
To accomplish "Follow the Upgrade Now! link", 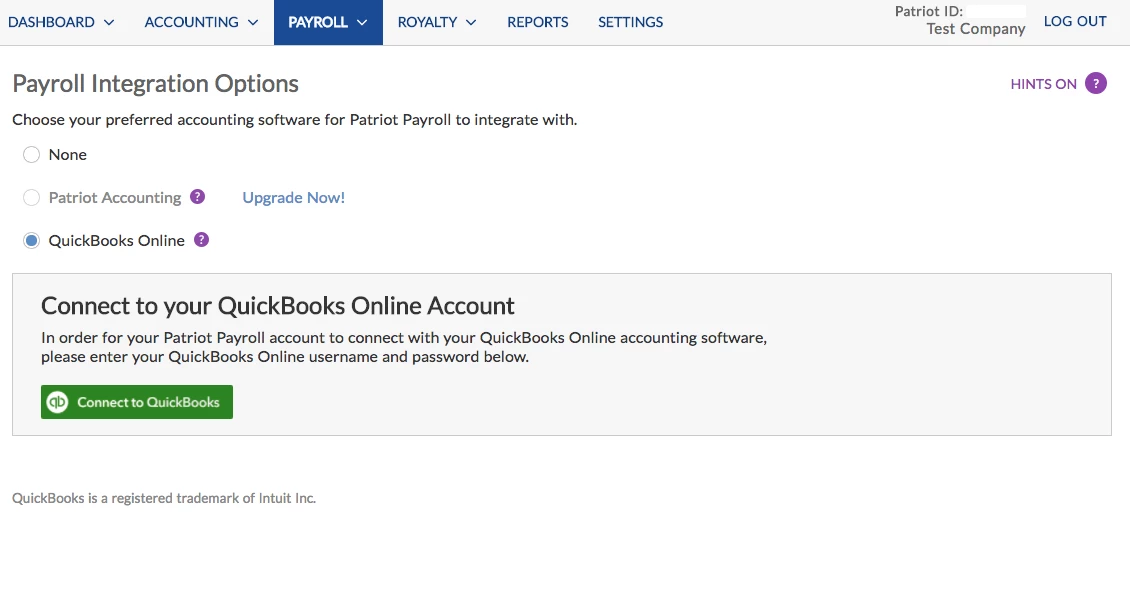I will tap(293, 198).
